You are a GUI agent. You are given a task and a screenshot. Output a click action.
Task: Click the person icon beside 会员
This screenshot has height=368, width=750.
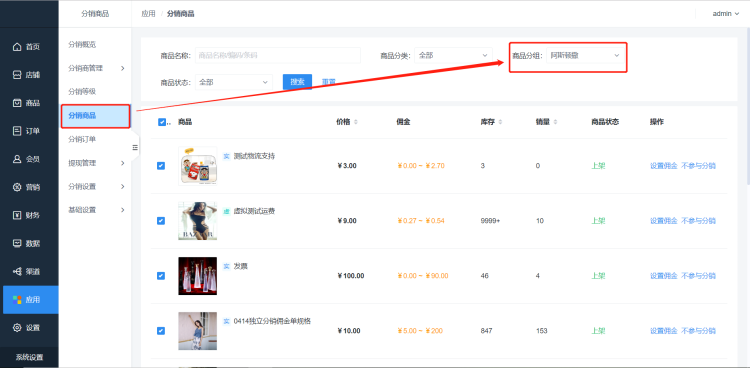click(17, 159)
